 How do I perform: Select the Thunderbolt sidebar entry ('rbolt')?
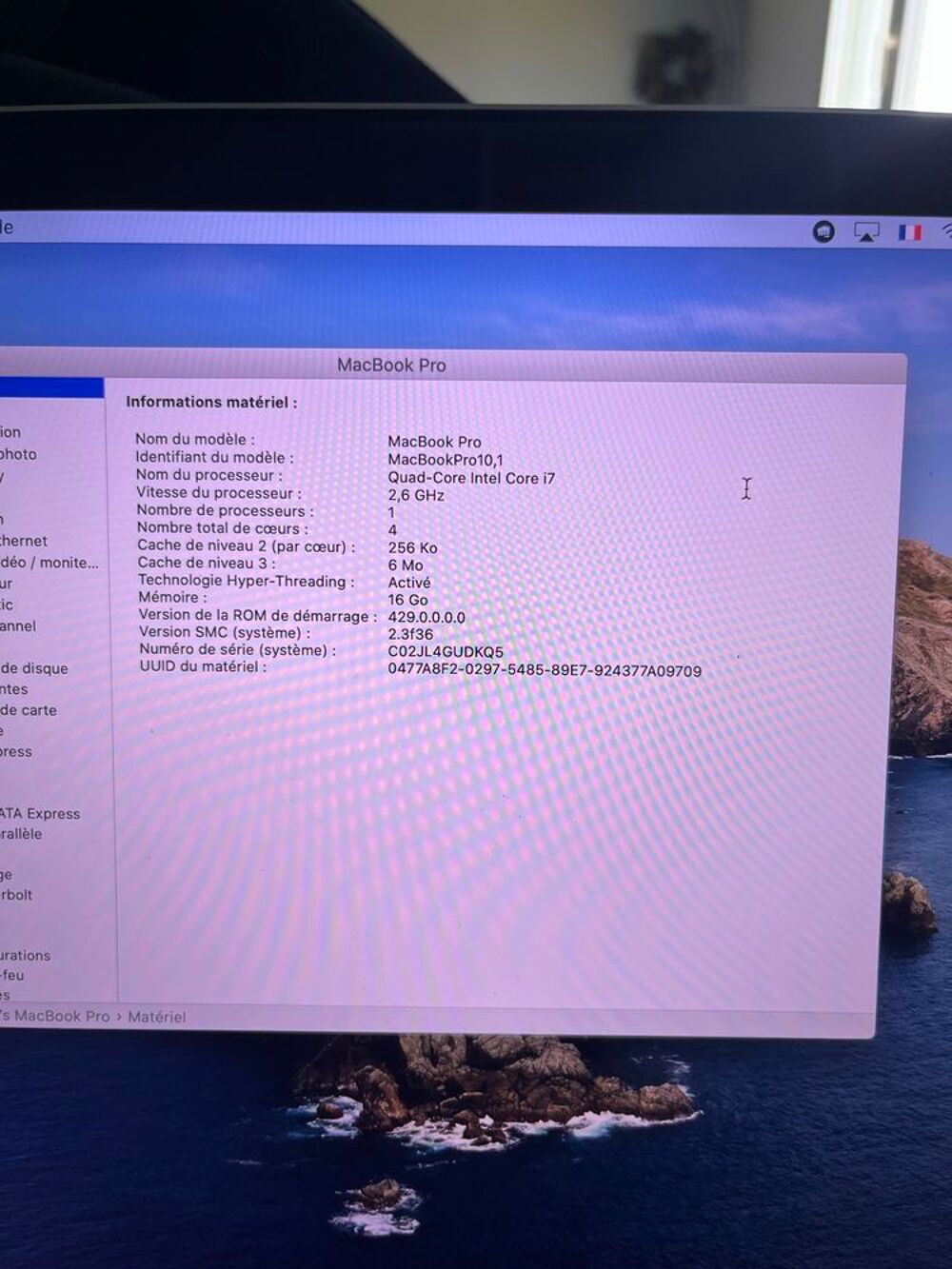tap(16, 895)
